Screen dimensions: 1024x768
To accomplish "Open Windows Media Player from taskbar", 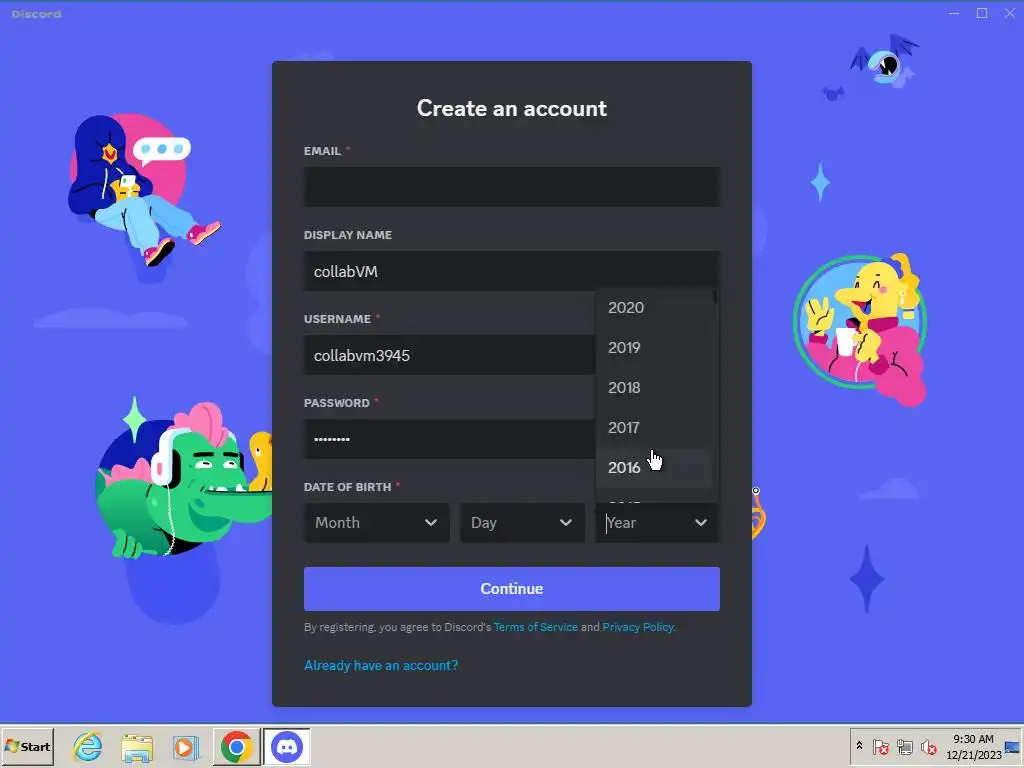I will (186, 747).
